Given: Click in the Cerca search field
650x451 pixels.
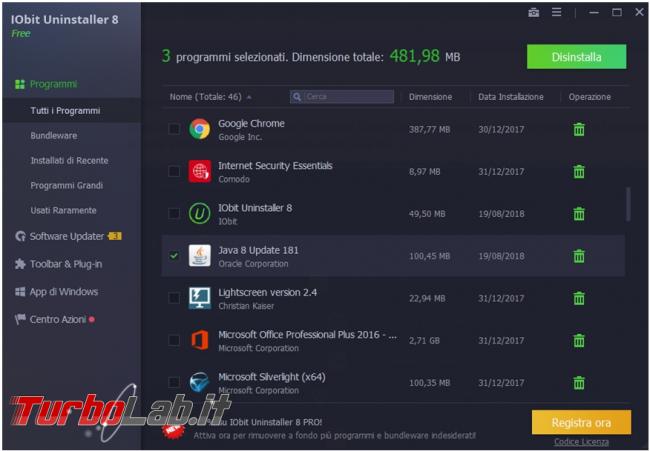Looking at the screenshot, I should coord(342,97).
